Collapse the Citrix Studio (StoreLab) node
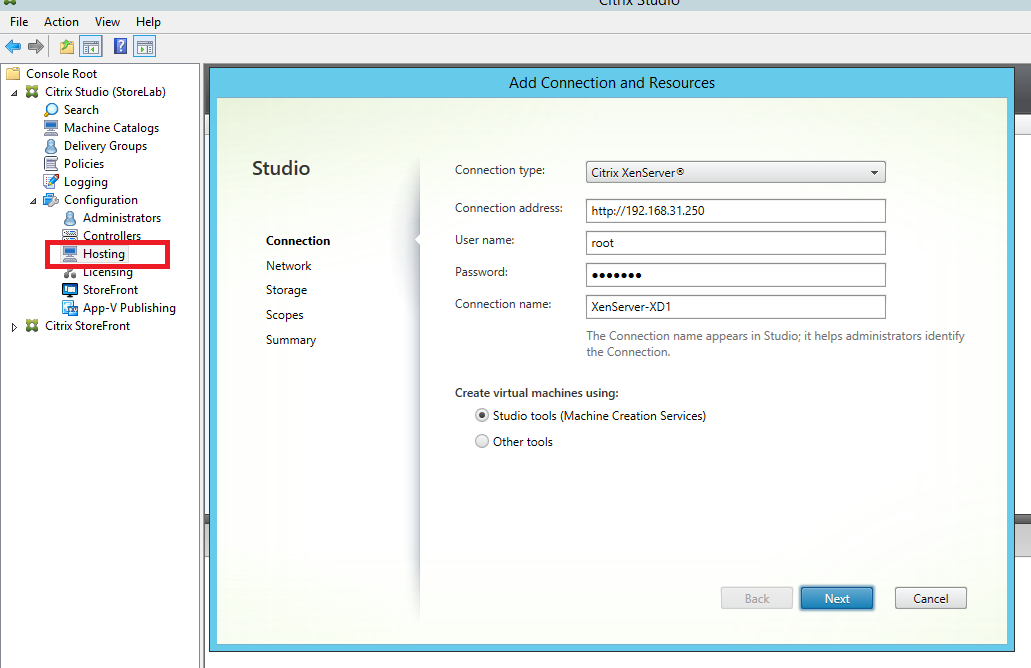The width and height of the screenshot is (1031, 668). (14, 93)
